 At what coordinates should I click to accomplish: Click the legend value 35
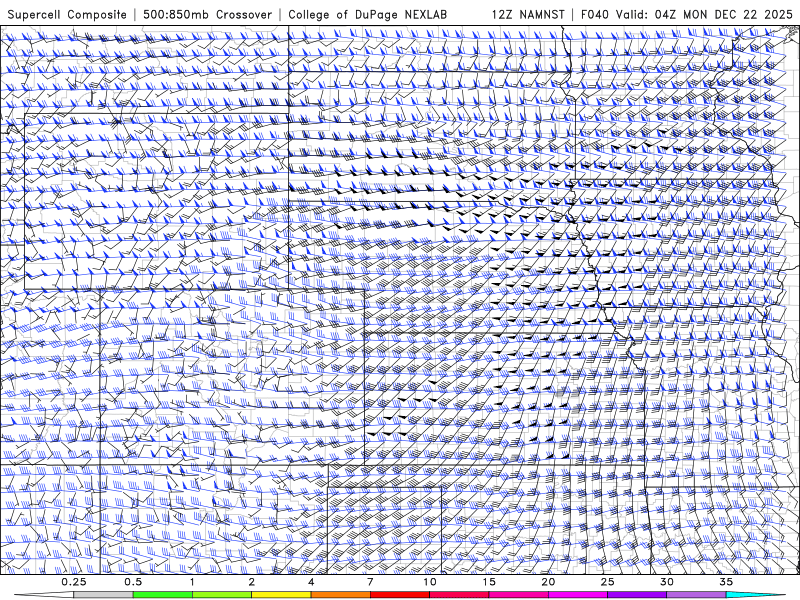pos(726,582)
